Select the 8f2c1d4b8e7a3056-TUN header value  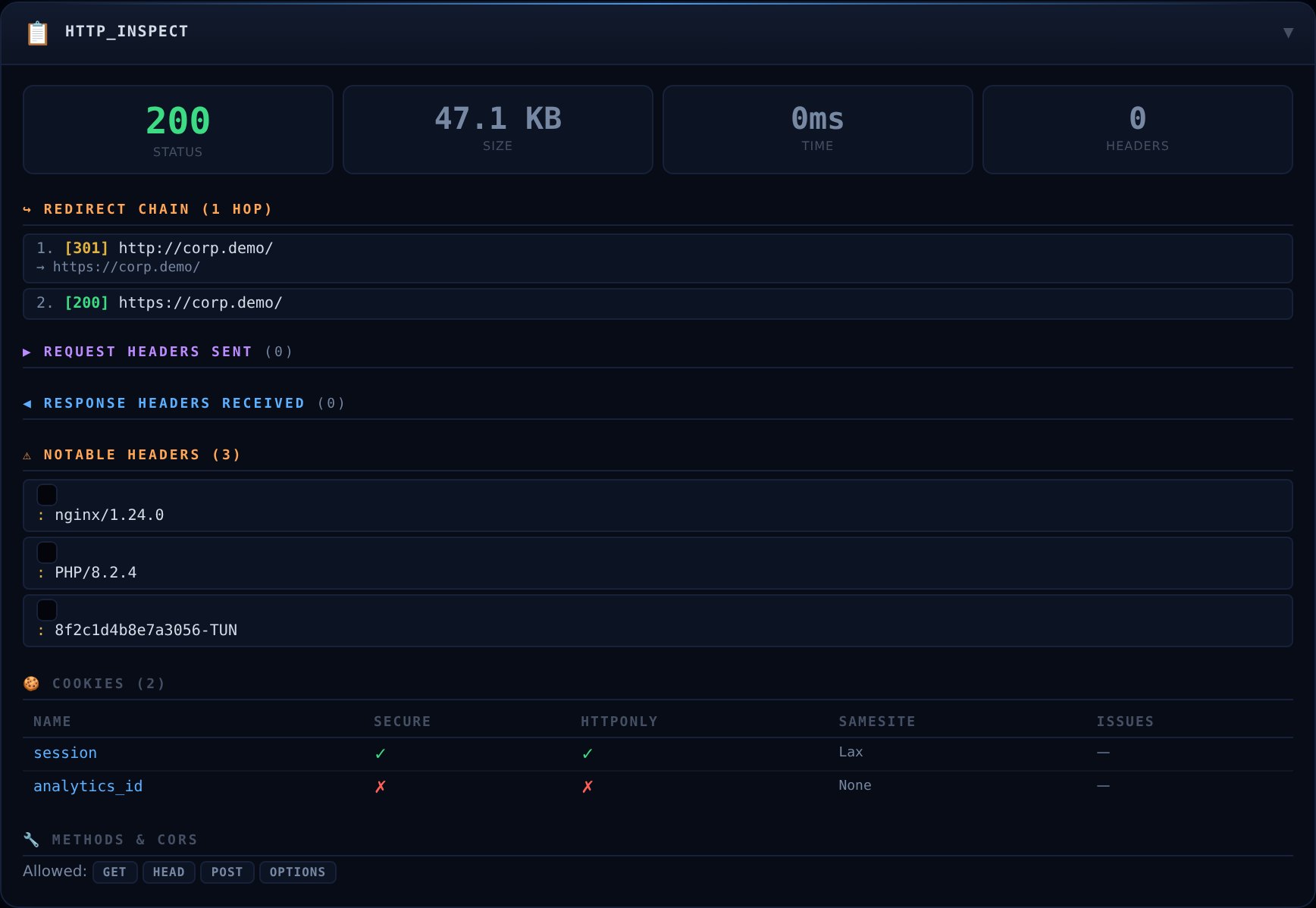(x=146, y=631)
